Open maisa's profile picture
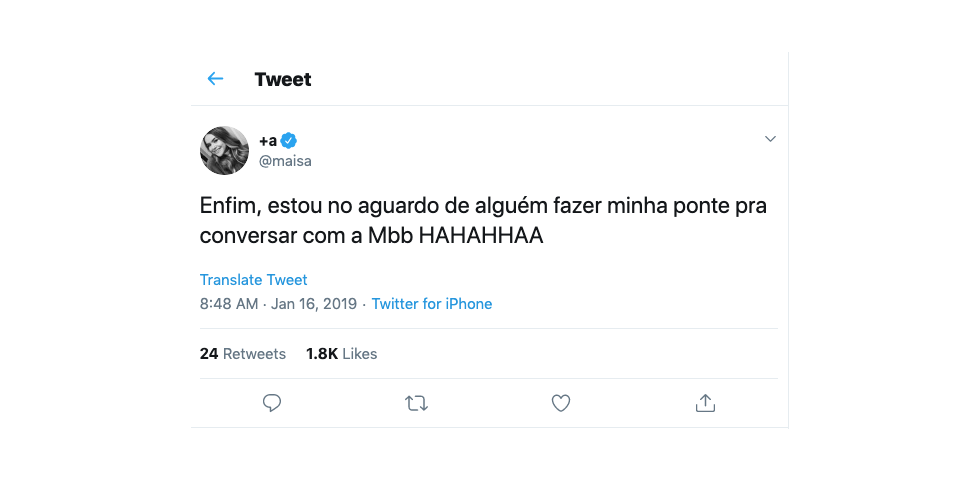The width and height of the screenshot is (980, 480). [224, 151]
